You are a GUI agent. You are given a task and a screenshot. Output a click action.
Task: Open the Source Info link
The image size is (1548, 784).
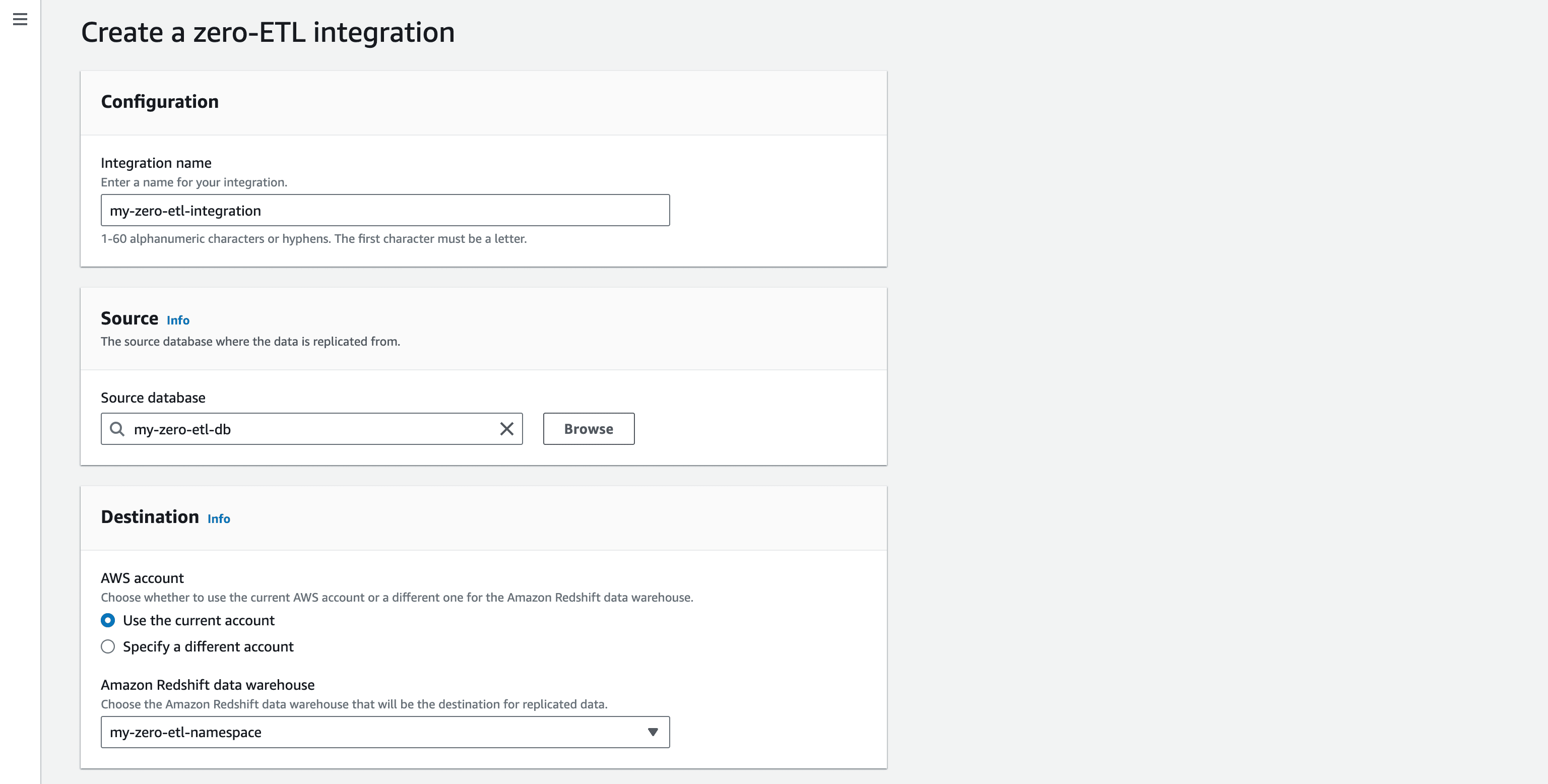click(178, 320)
